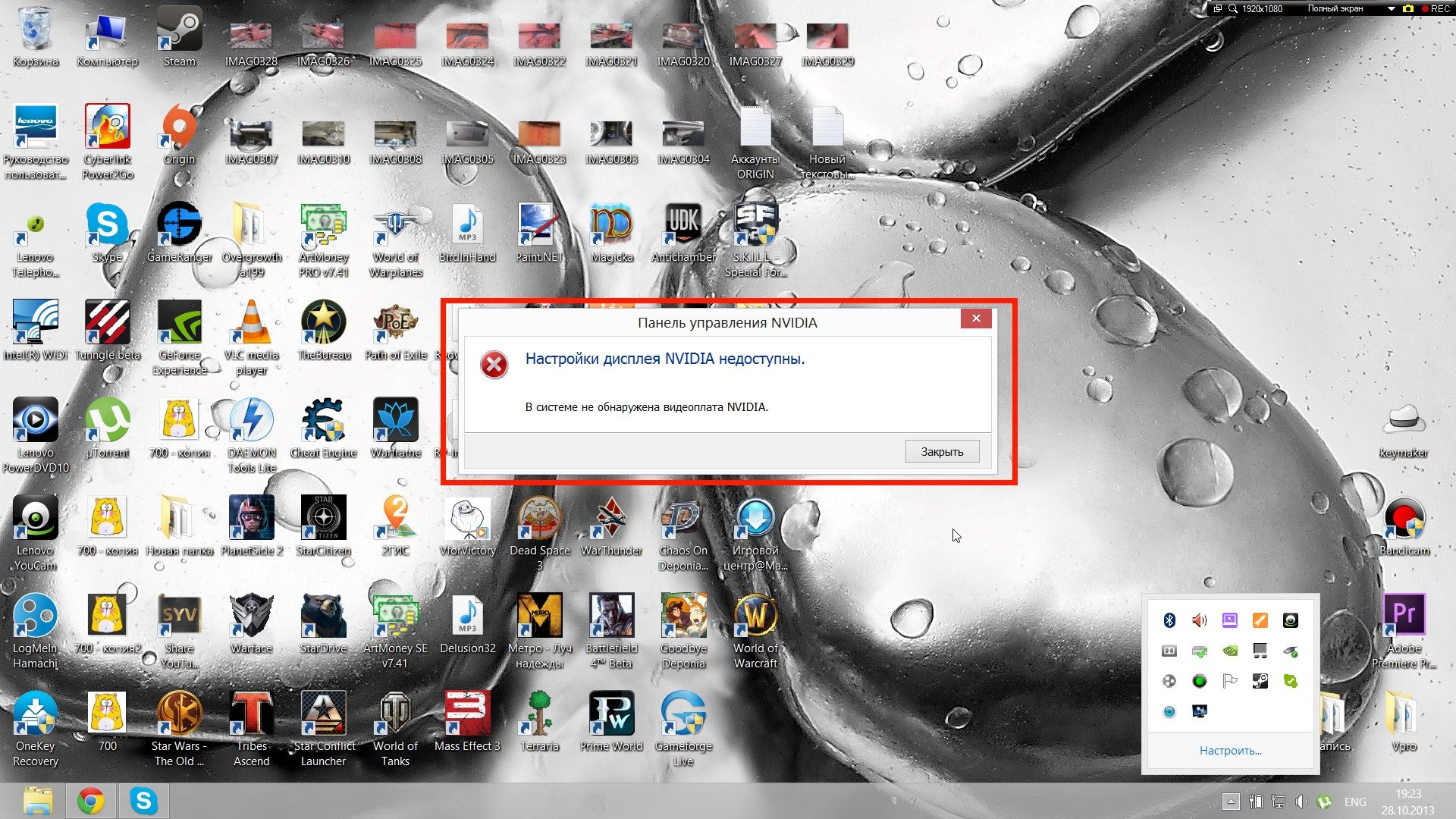
Task: Open Skype from the taskbar
Action: (143, 802)
